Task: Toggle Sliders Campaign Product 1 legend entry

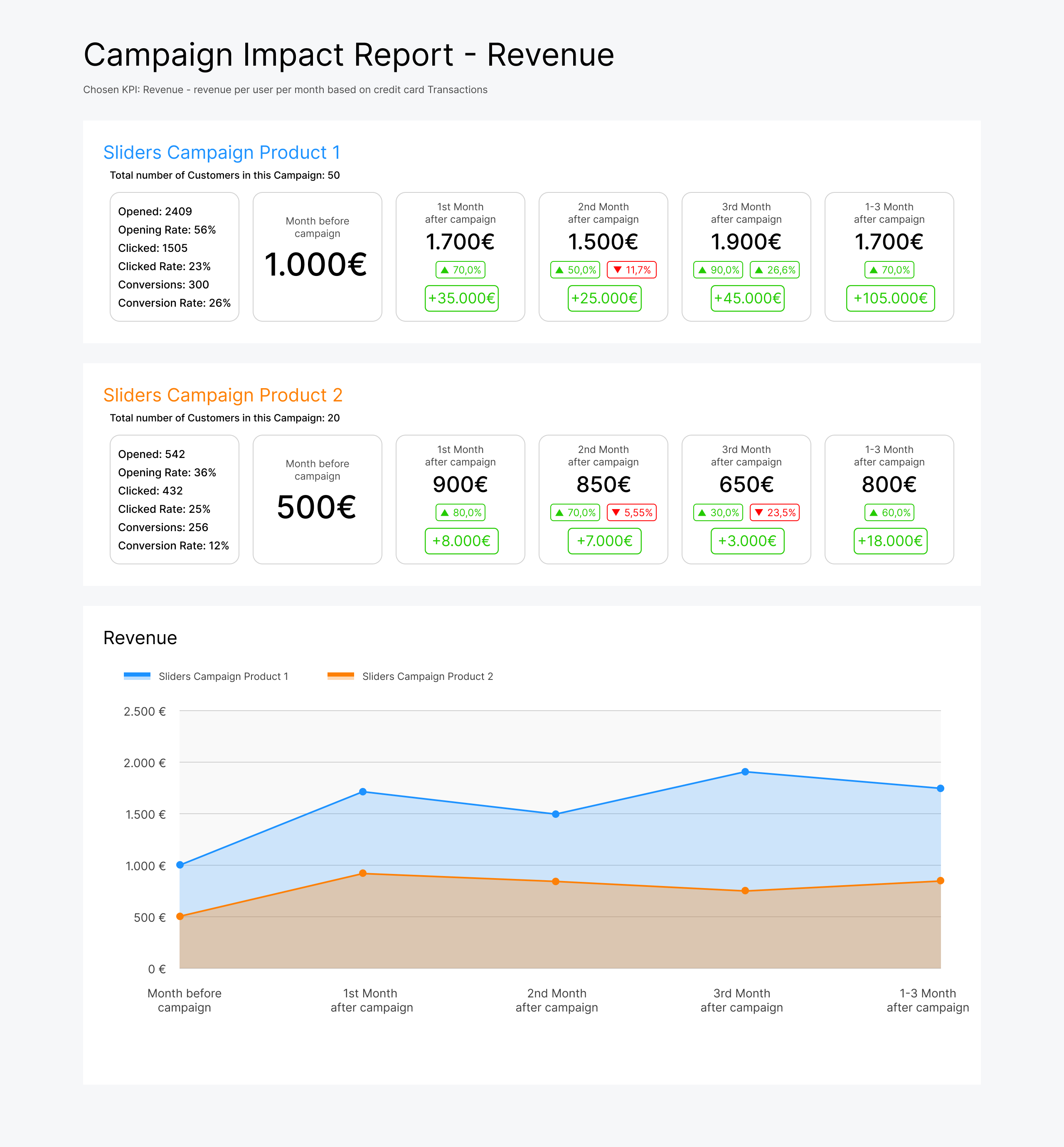Action: point(223,677)
